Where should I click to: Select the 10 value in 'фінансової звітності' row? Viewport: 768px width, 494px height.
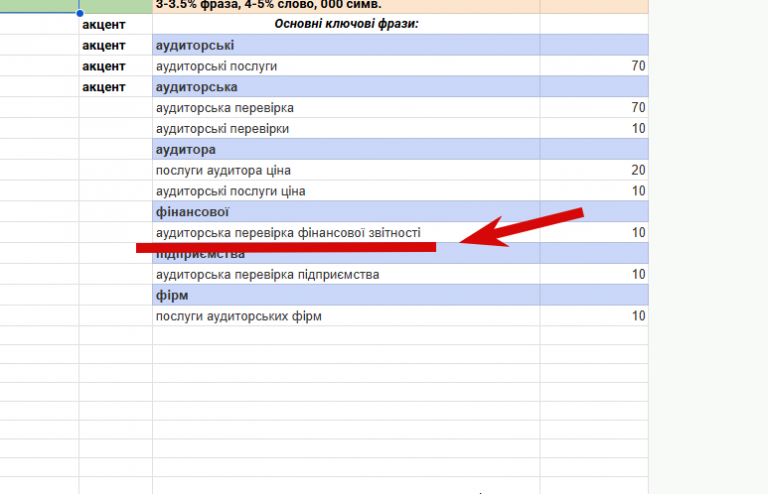click(594, 232)
